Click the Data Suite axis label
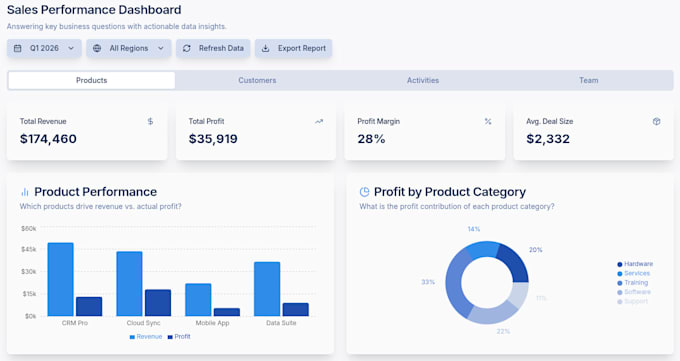This screenshot has height=361, width=680. [x=281, y=323]
